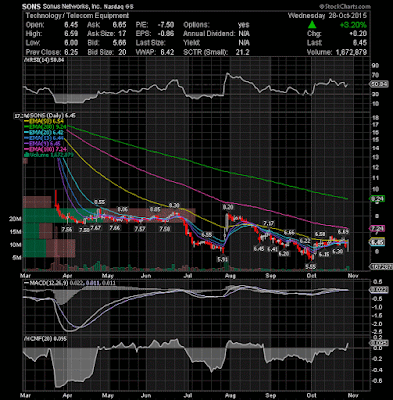Click the +3.20% percent change value
This screenshot has height=400, width=393.
pyautogui.click(x=353, y=25)
